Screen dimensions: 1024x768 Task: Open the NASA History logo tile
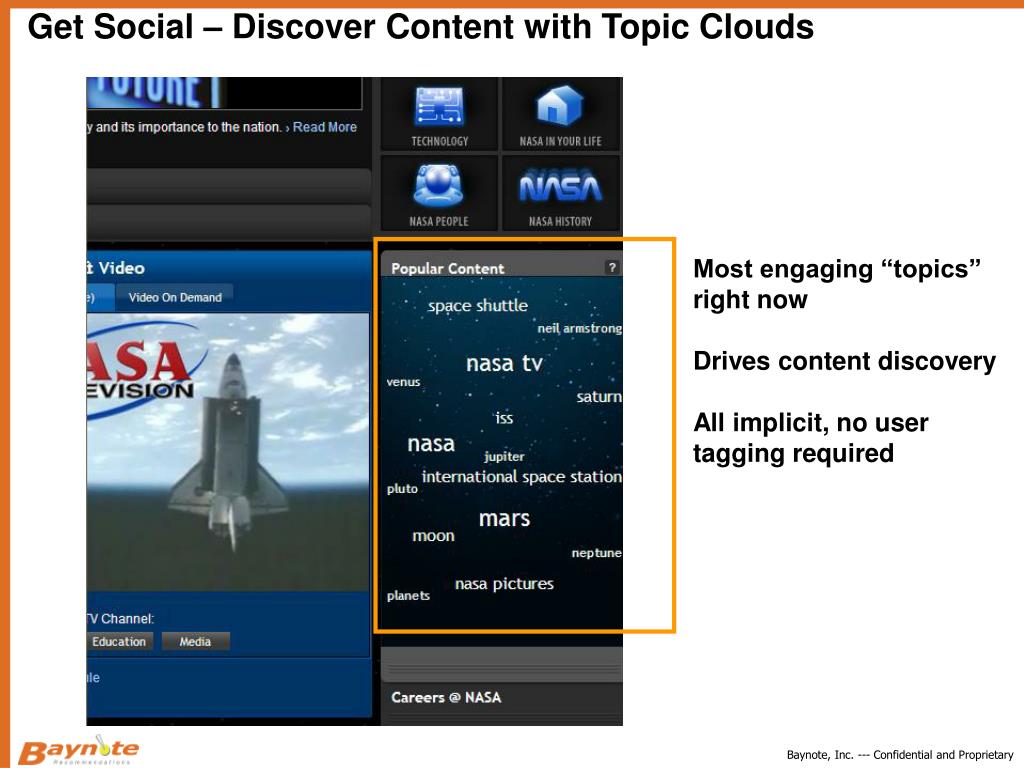coord(560,194)
